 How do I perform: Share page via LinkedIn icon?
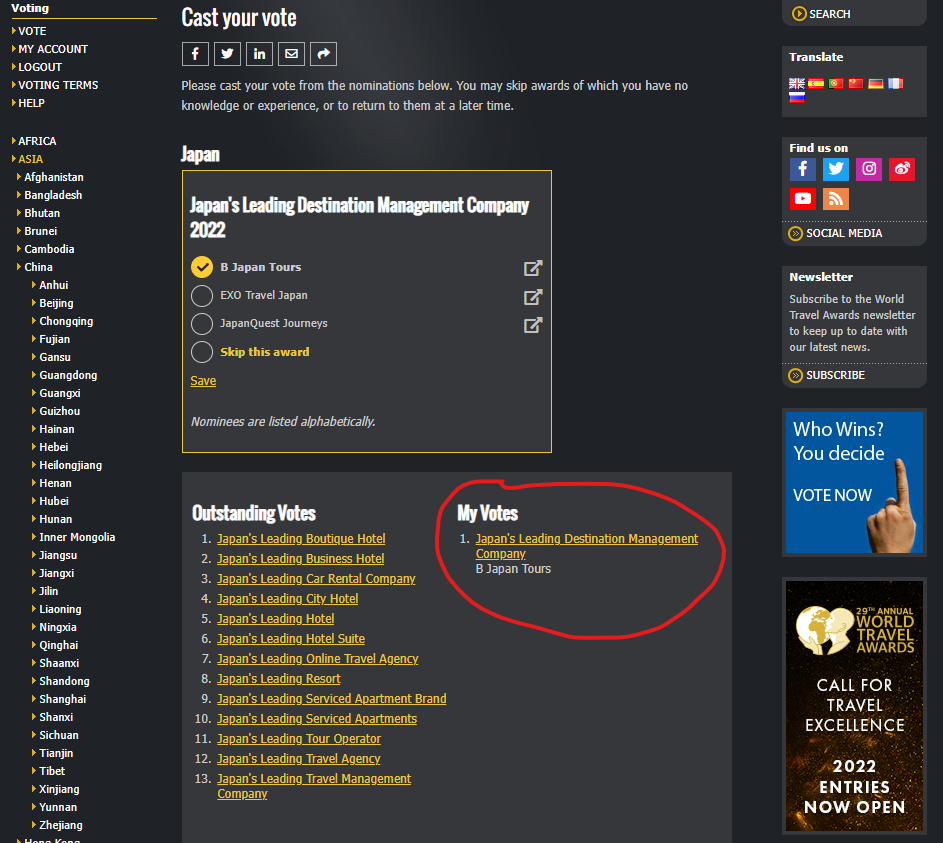tap(259, 54)
